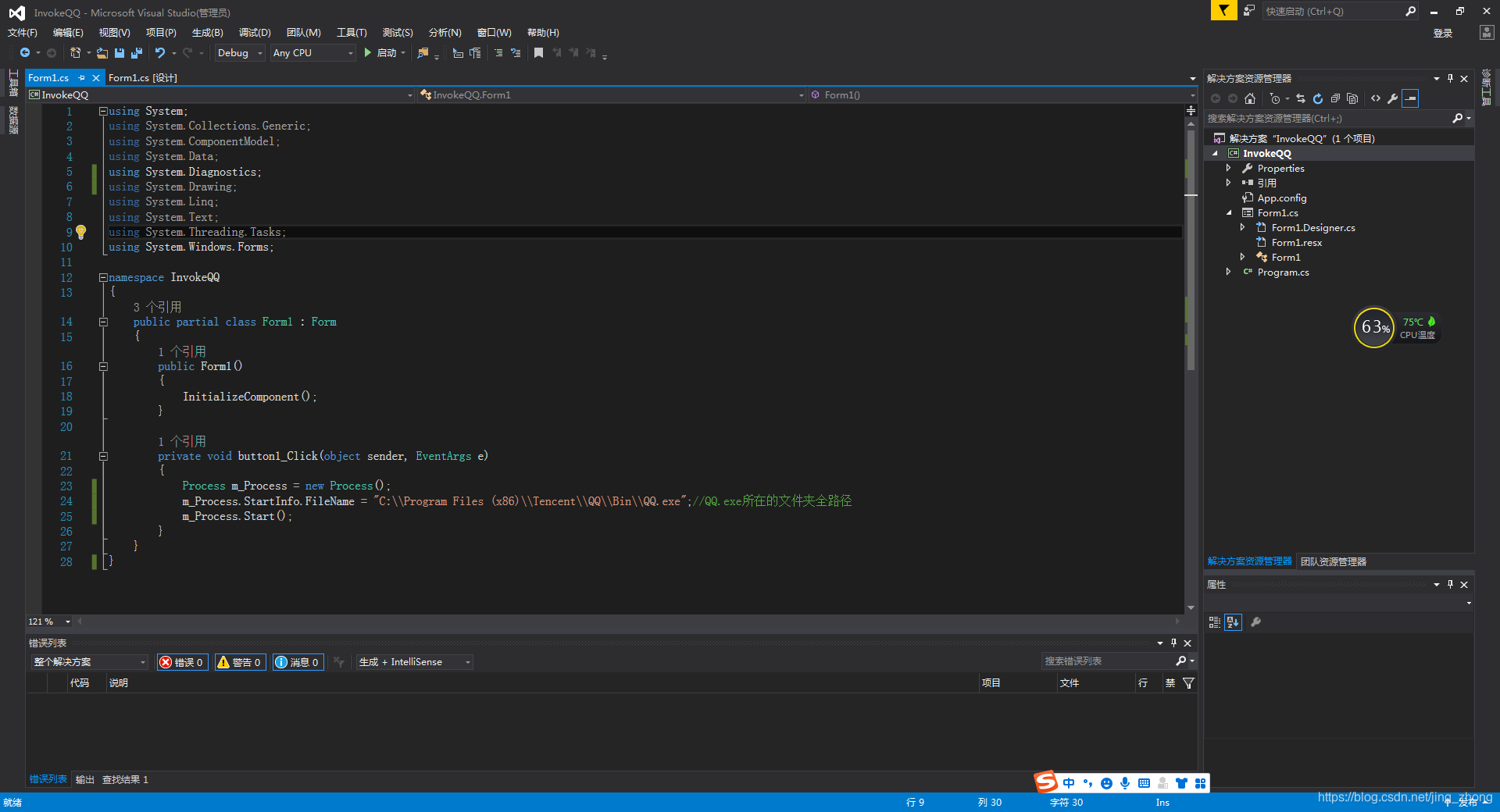
Task: Click the light bulb quick action on line 9
Action: tap(80, 232)
